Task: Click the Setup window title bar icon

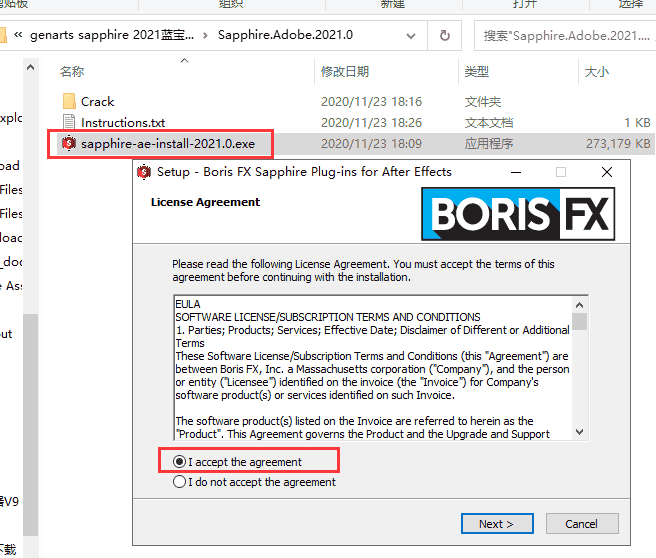Action: pos(144,172)
